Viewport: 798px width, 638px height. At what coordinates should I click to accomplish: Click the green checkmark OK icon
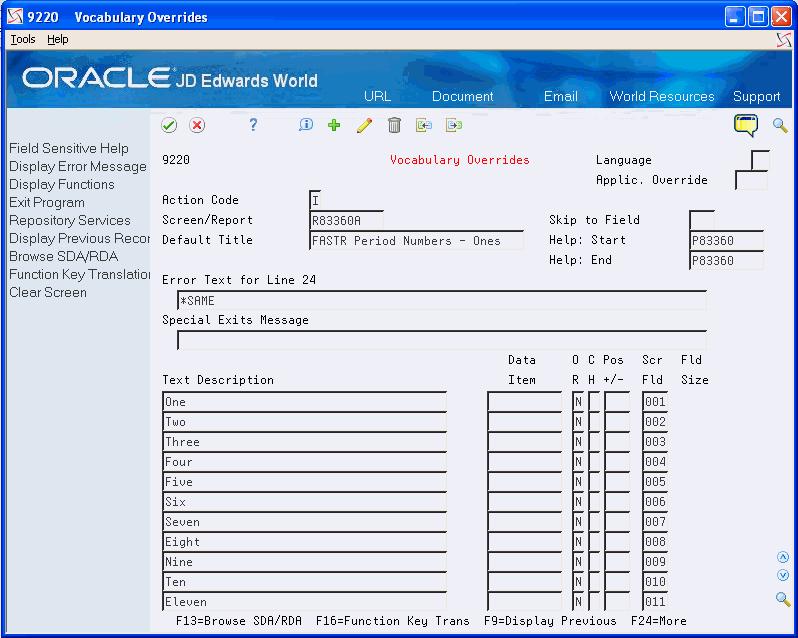point(169,125)
